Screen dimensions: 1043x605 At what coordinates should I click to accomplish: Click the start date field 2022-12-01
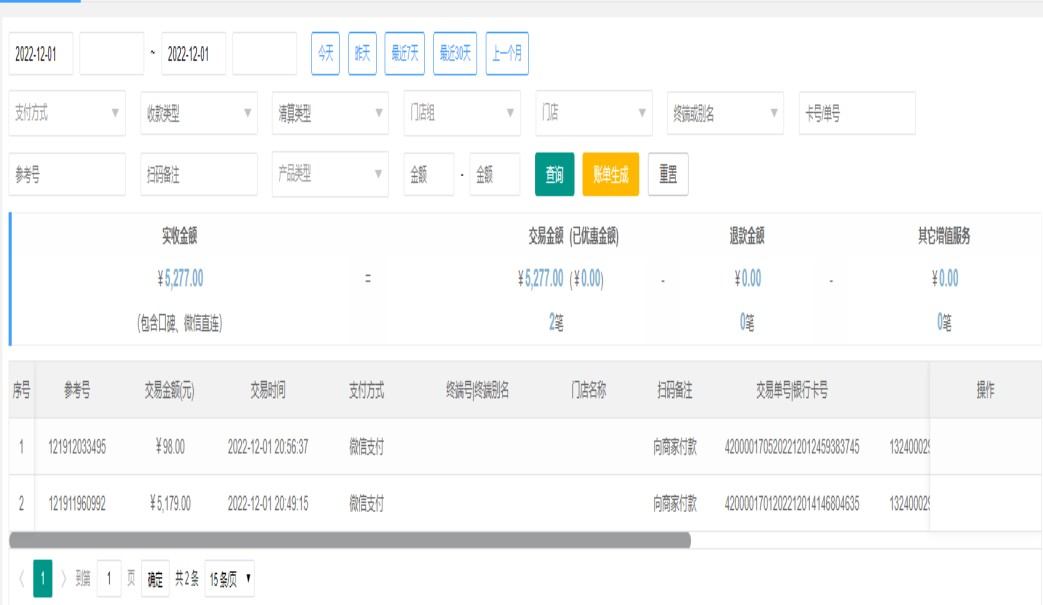pos(41,54)
